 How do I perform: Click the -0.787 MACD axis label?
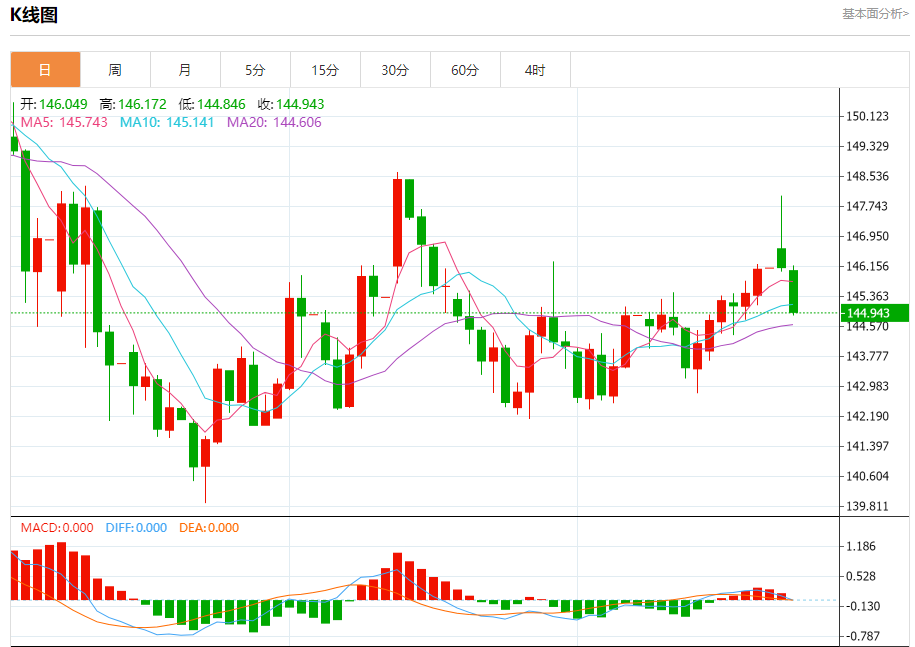click(x=861, y=636)
